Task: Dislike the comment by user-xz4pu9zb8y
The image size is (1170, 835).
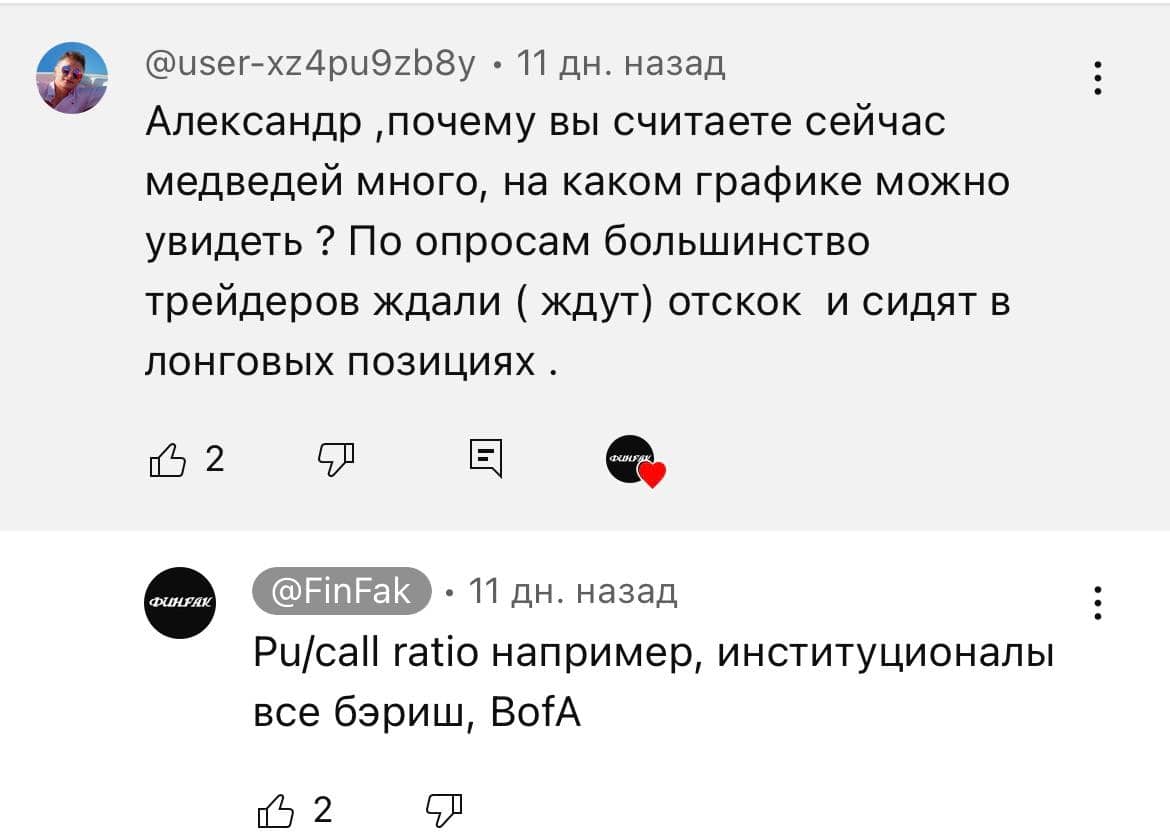Action: pos(335,459)
